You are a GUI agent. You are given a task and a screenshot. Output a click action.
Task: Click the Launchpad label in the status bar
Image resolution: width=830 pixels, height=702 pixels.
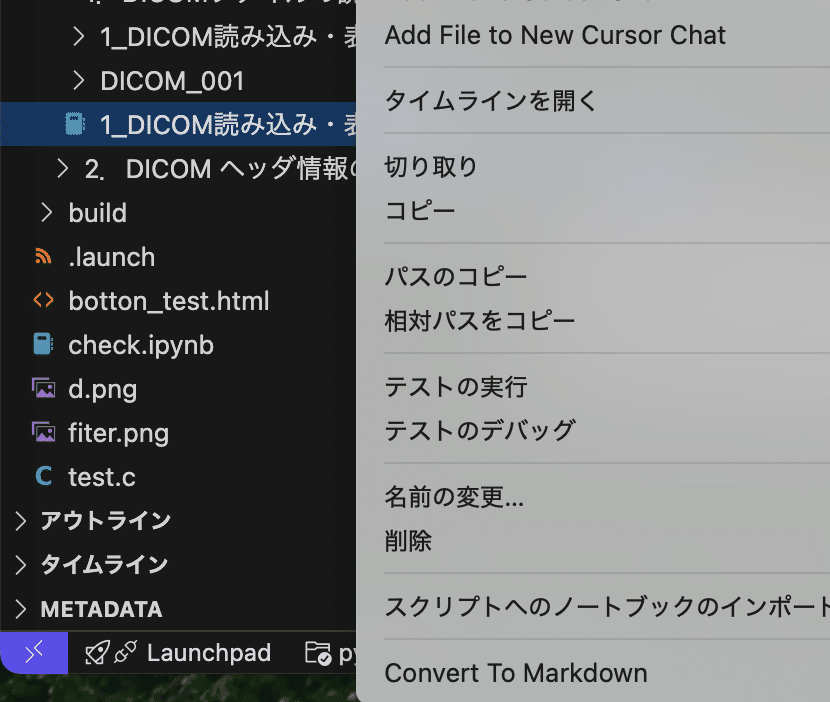[208, 652]
